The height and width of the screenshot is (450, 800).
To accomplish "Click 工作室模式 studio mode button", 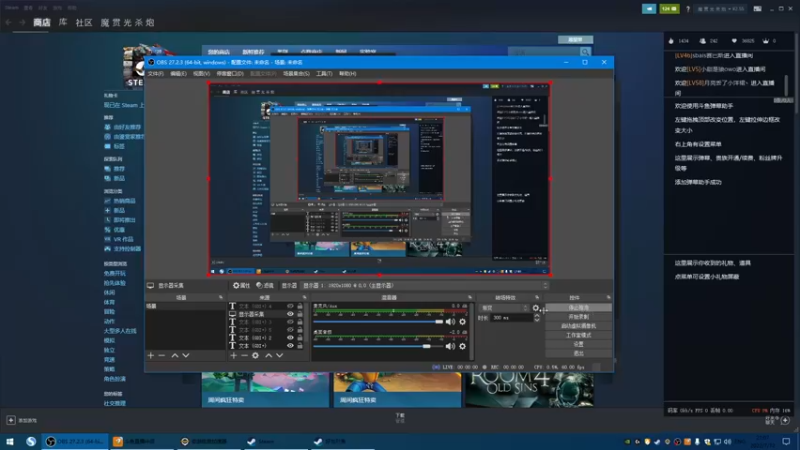I will click(x=579, y=335).
